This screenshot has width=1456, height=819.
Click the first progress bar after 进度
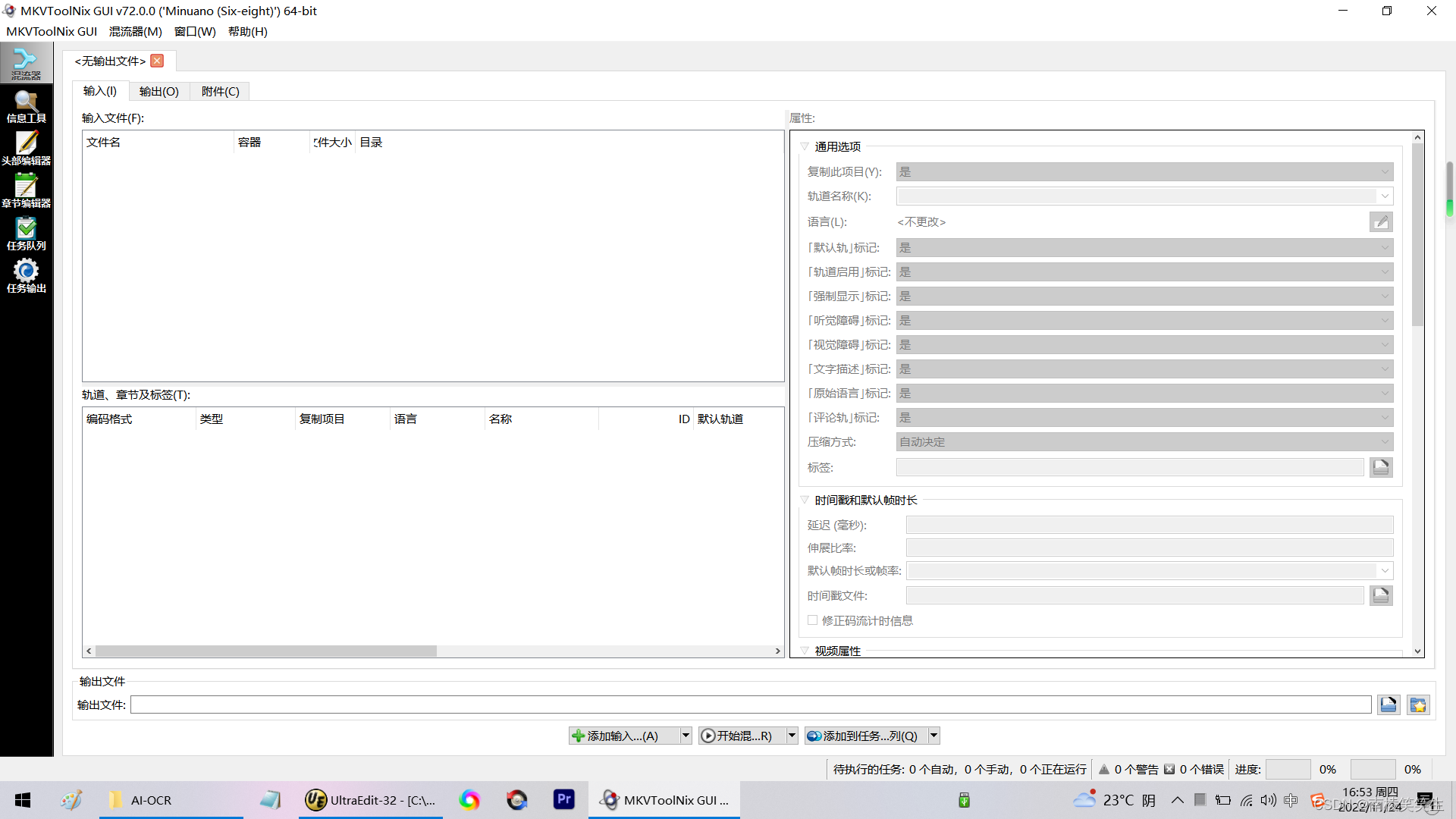pos(1288,769)
